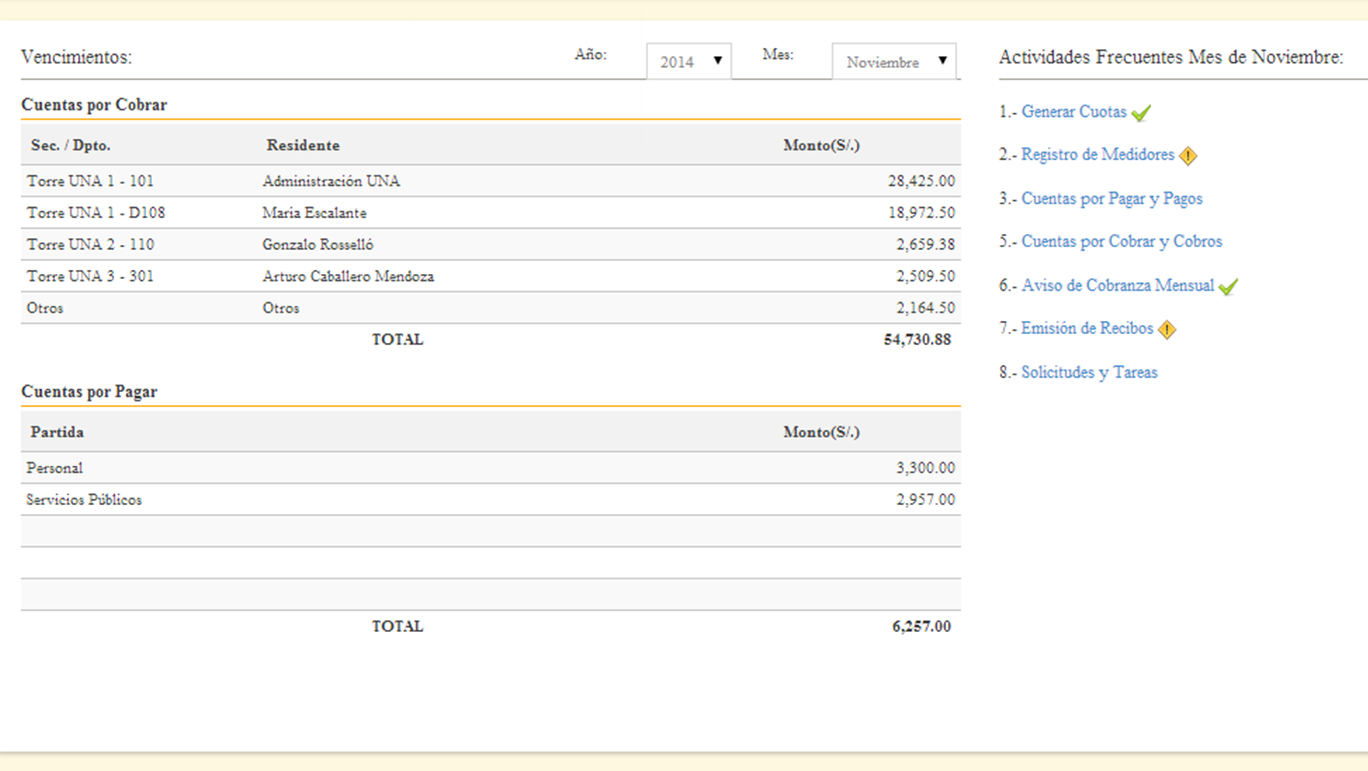
Task: Click Arturo Caballero Mendoza row
Action: point(348,276)
